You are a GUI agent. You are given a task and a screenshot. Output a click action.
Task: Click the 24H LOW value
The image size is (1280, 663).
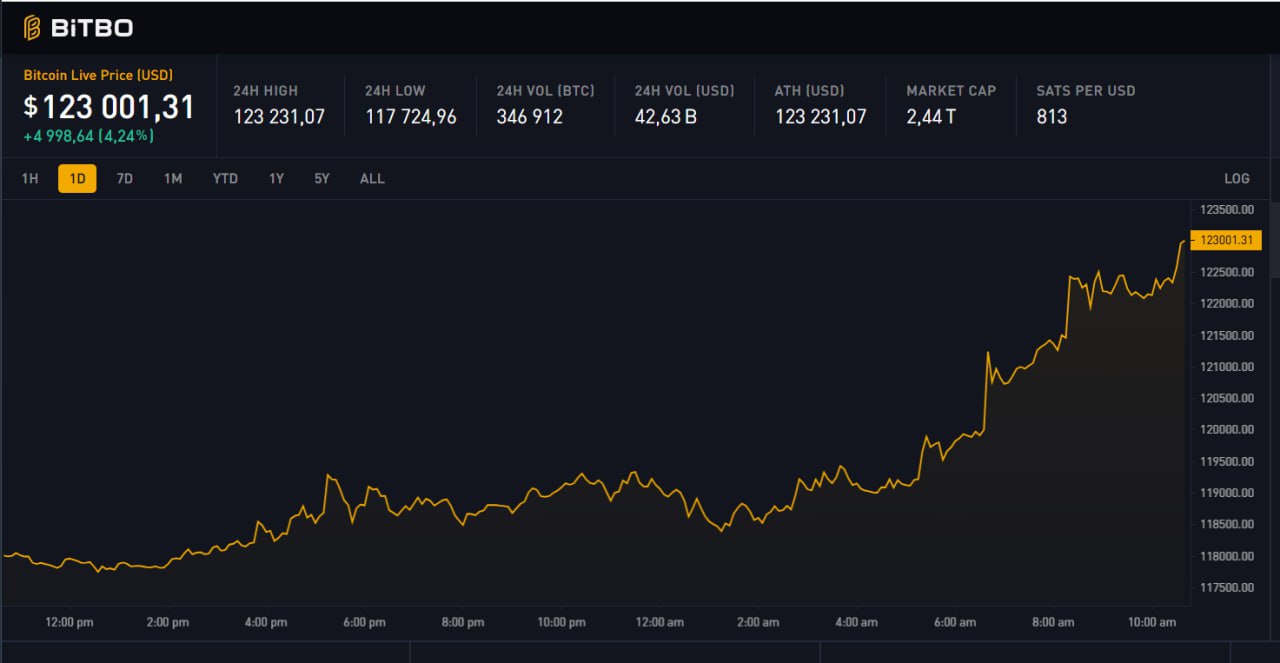[411, 116]
